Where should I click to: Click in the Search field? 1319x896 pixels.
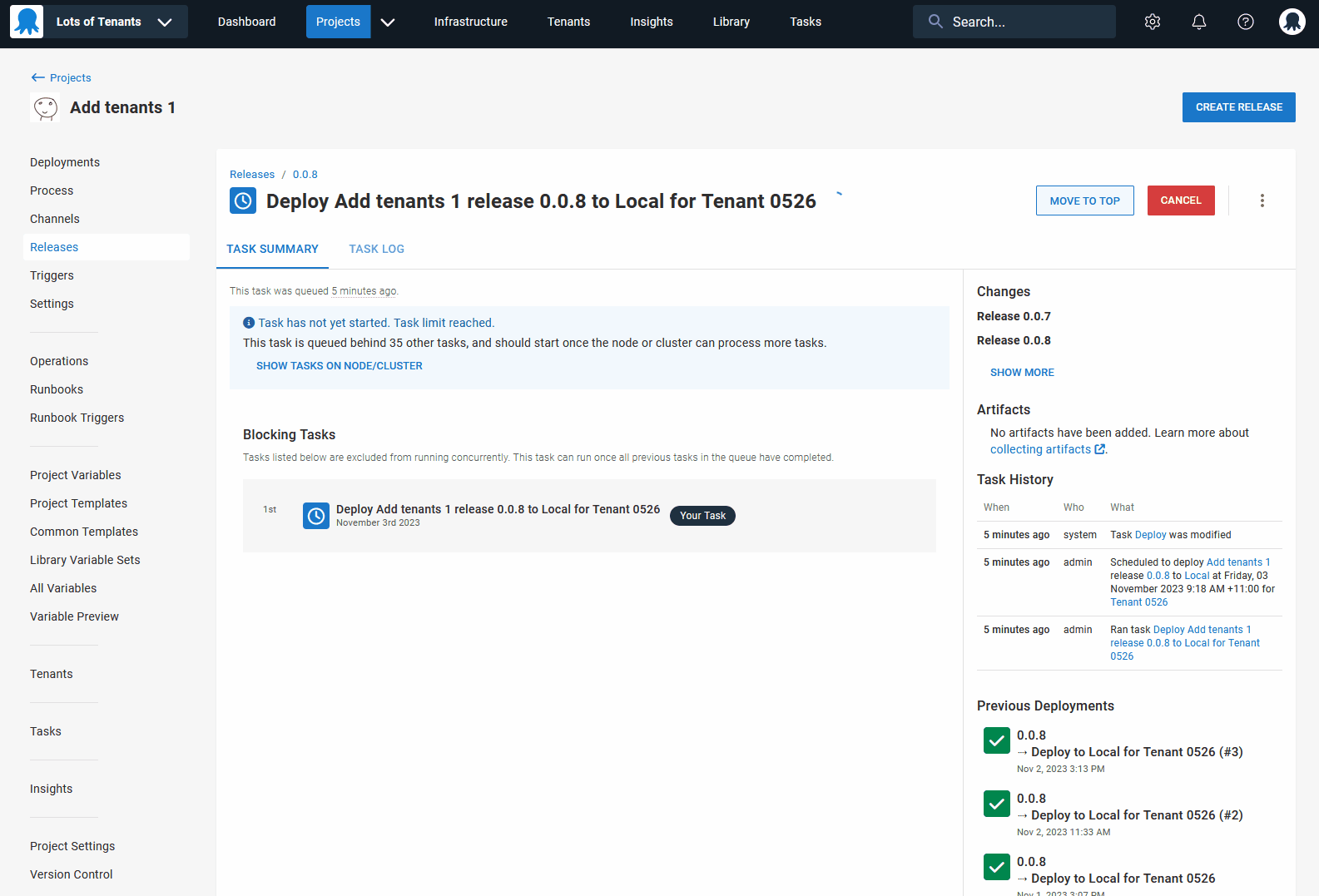point(1024,22)
